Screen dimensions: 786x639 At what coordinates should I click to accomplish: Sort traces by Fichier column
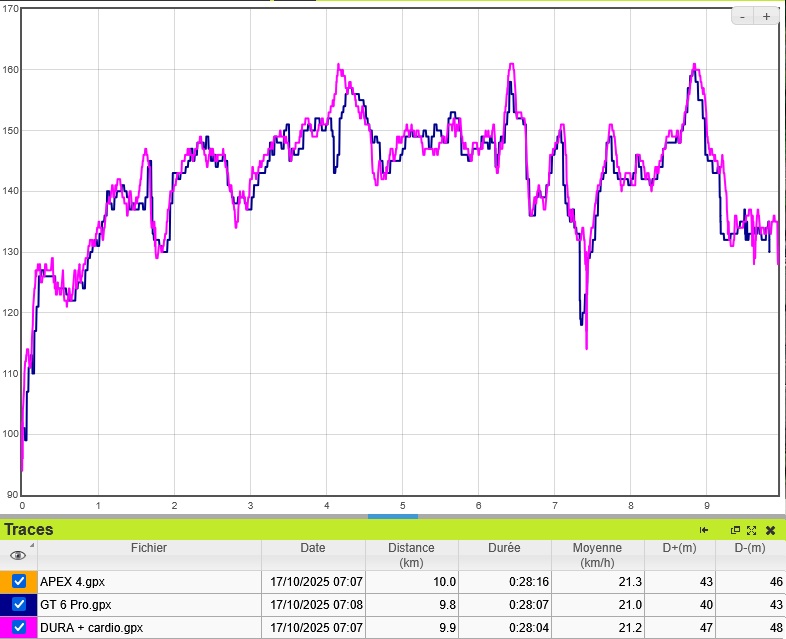[149, 548]
